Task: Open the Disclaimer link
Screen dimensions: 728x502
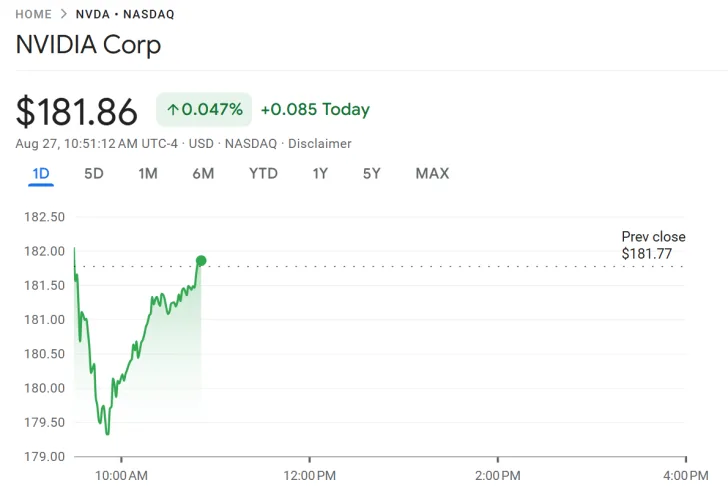Action: (319, 143)
